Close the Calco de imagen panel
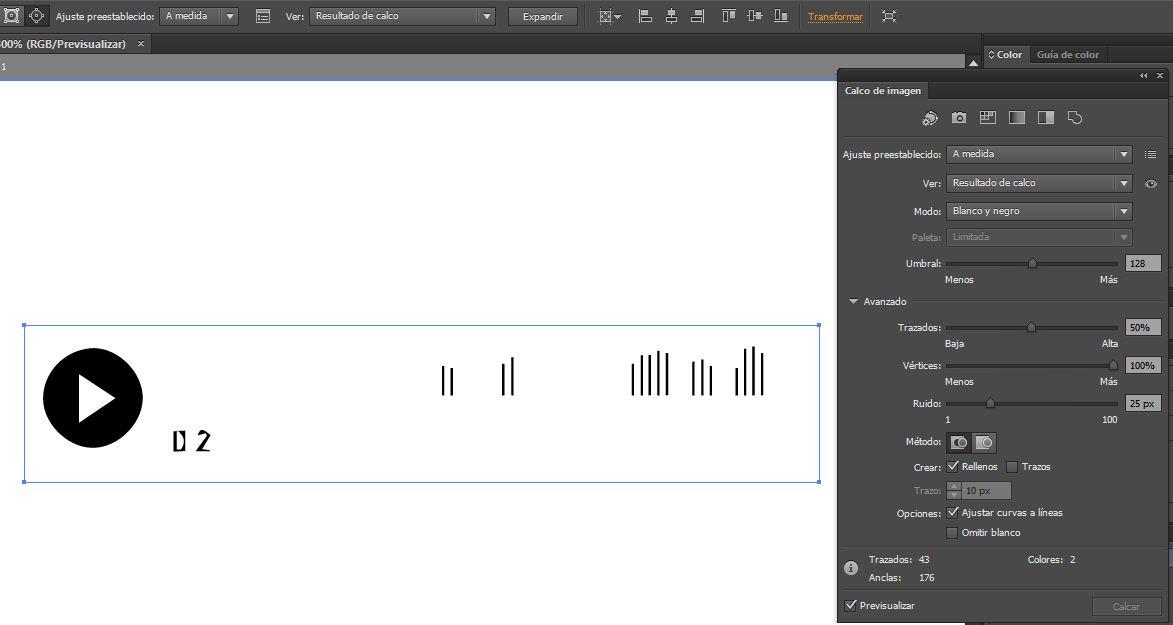The height and width of the screenshot is (625, 1173). [1160, 76]
